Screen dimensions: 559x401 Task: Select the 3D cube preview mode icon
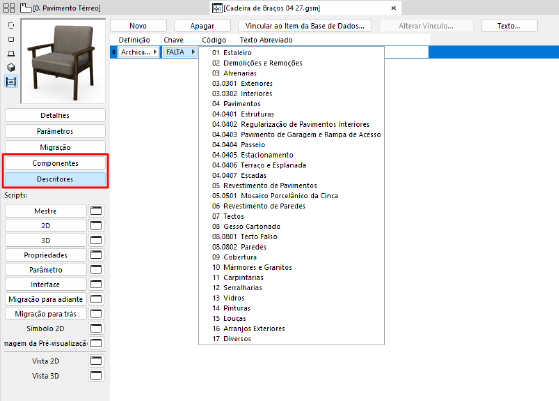(11, 67)
